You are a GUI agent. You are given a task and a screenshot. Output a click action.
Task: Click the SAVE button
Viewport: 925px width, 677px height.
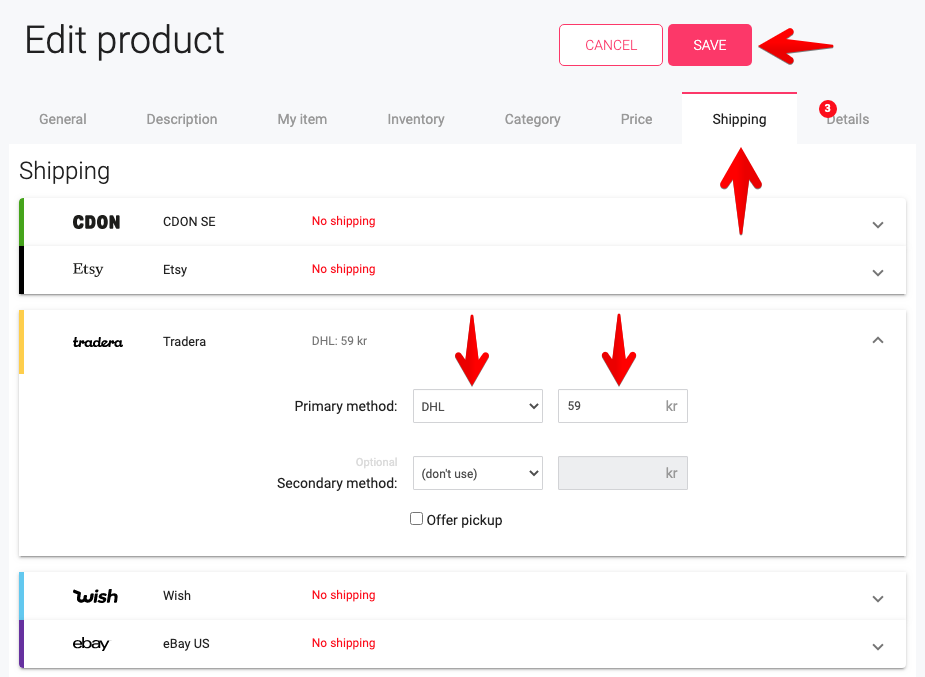(x=710, y=45)
